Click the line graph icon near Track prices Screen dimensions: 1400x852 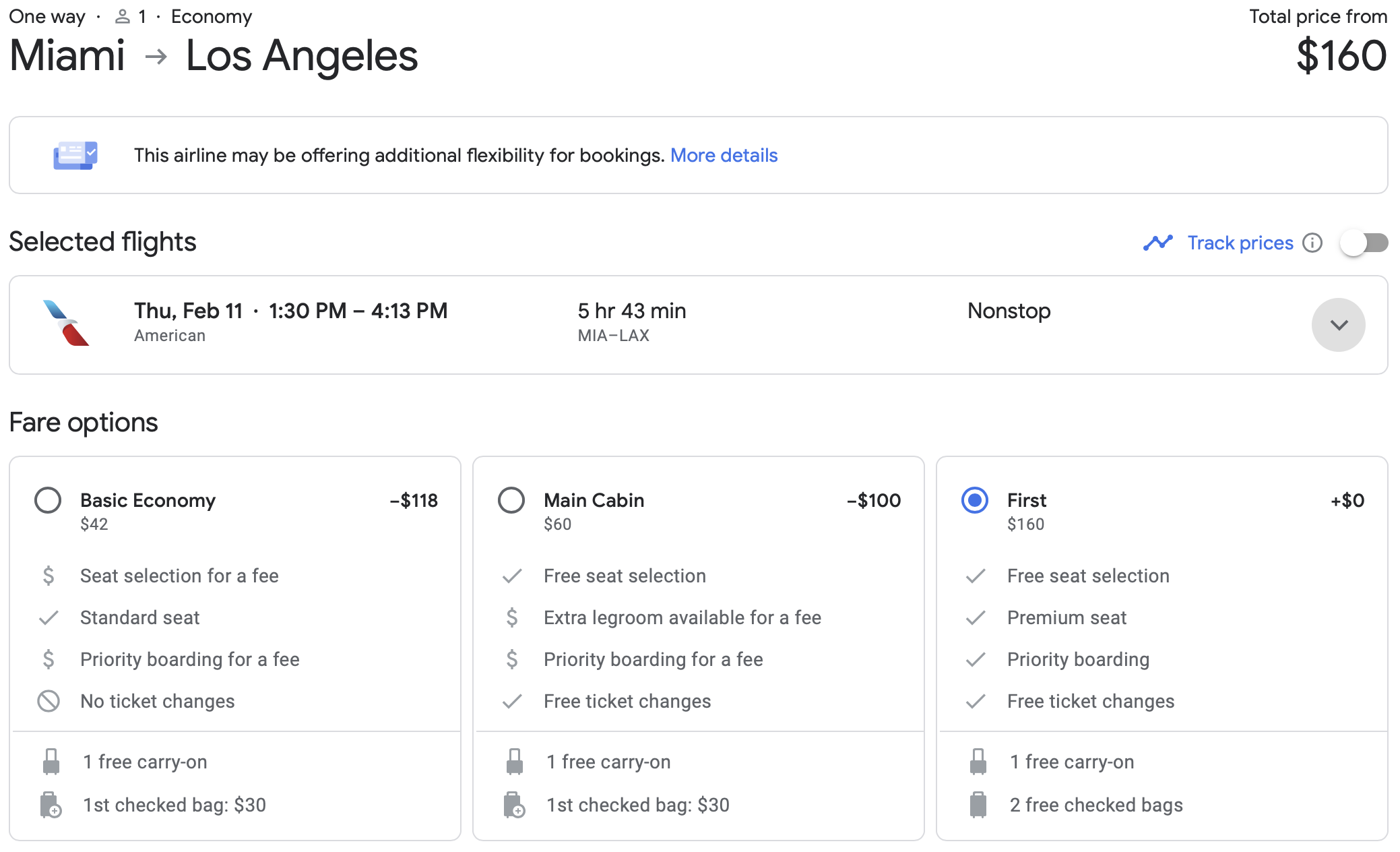(1159, 243)
